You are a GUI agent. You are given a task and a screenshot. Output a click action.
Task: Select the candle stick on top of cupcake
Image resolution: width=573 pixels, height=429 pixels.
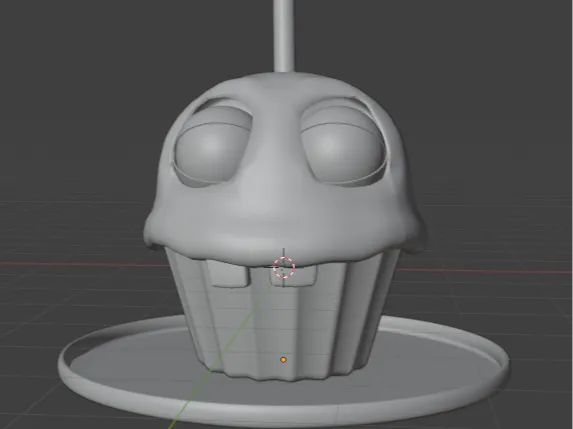[x=284, y=36]
